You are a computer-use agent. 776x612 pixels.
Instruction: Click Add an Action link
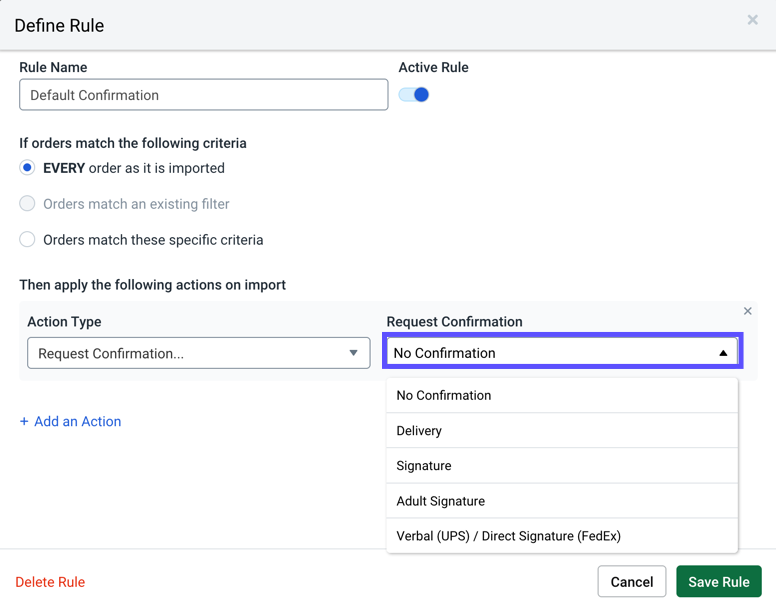(70, 421)
